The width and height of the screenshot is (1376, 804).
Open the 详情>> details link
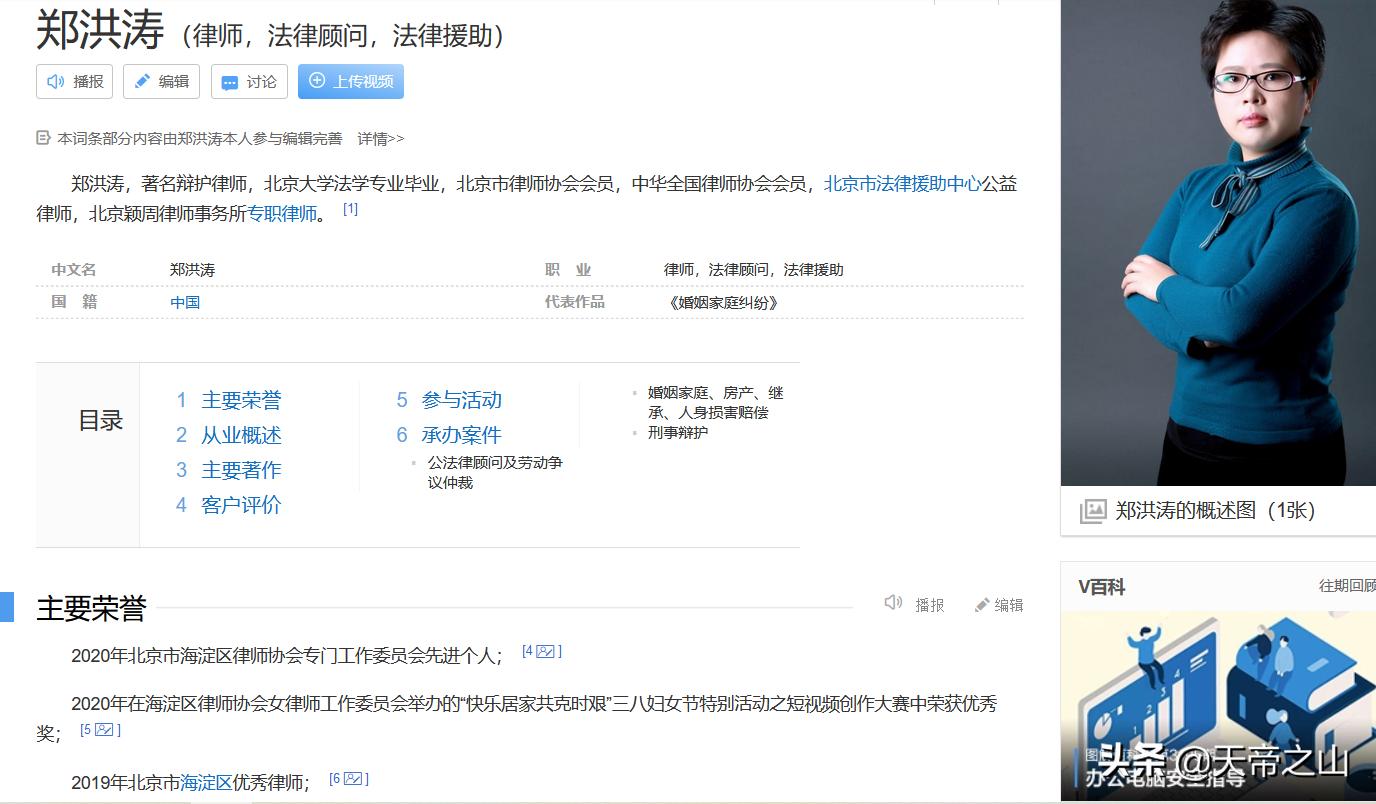pos(381,139)
